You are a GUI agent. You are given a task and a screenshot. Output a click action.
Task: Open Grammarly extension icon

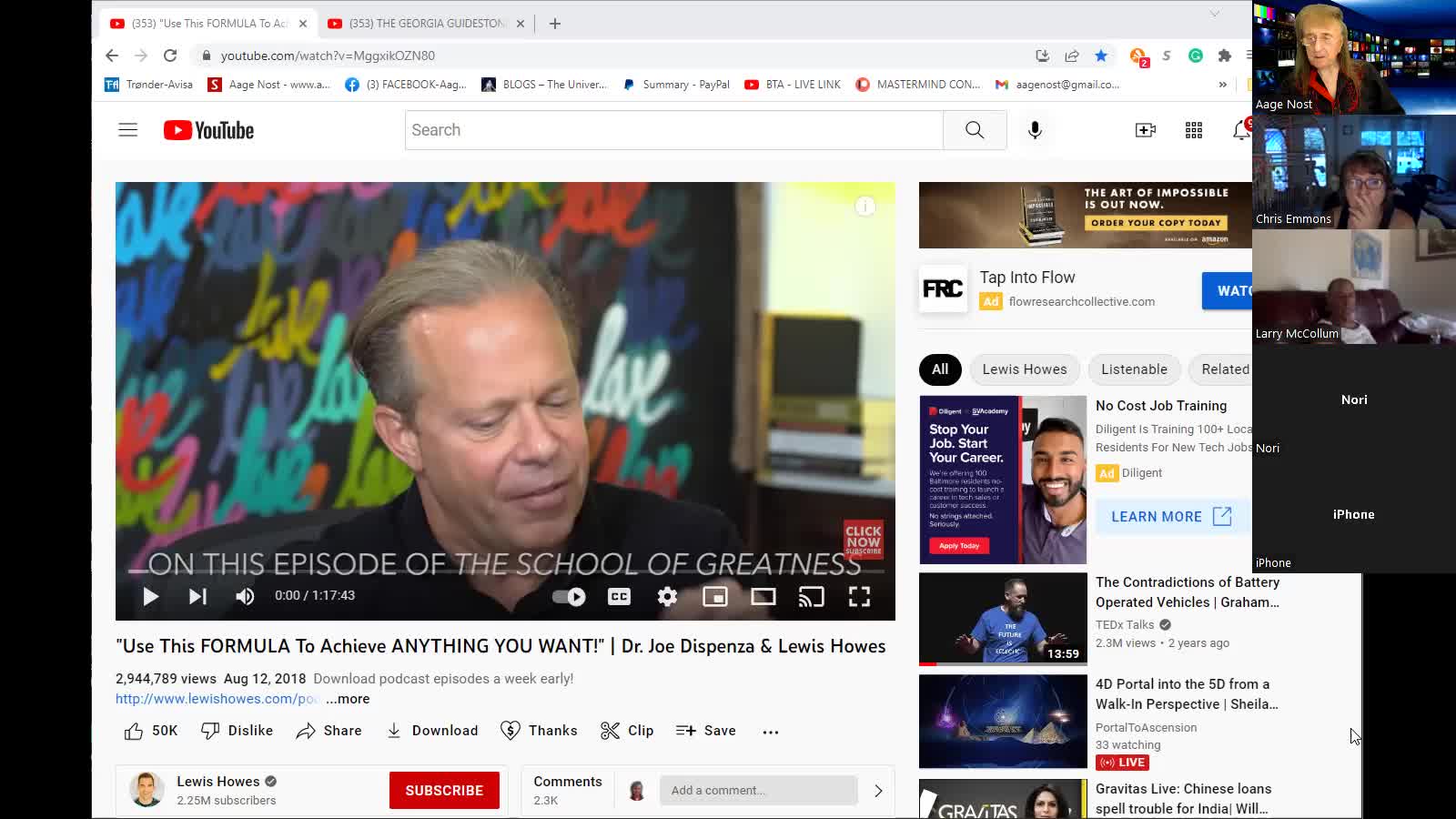tap(1196, 56)
